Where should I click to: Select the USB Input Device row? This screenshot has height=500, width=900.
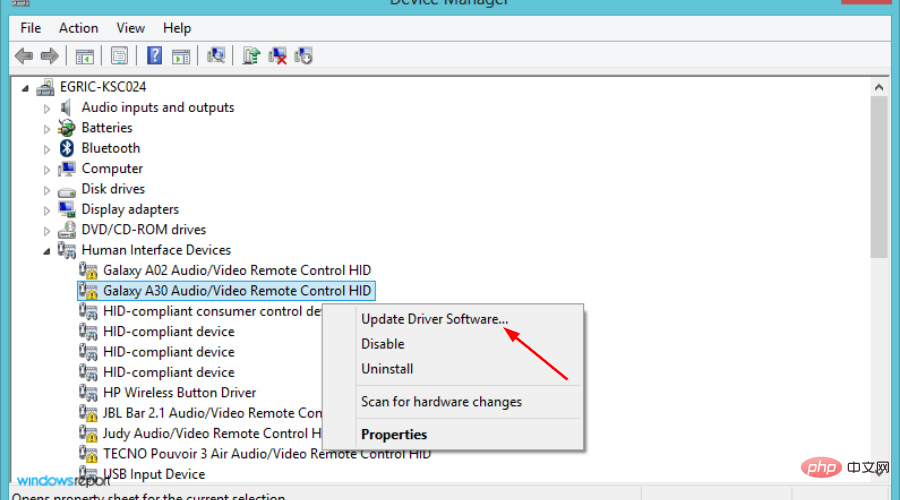tap(154, 474)
